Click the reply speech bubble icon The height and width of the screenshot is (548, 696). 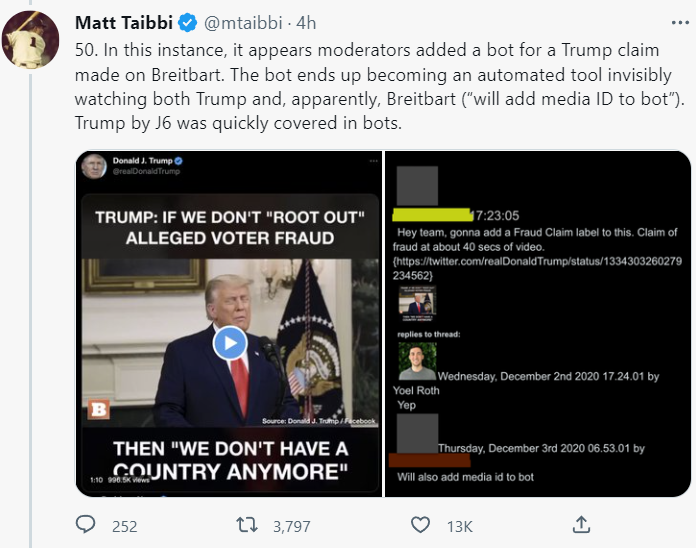tap(86, 525)
